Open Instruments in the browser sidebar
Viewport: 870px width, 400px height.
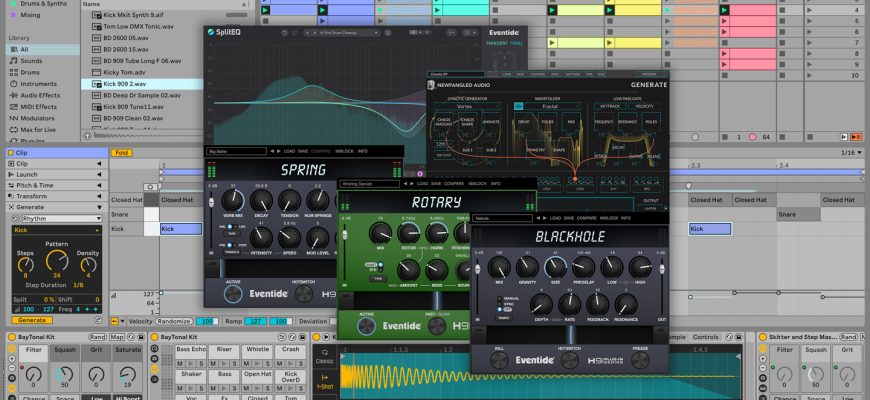pos(38,85)
